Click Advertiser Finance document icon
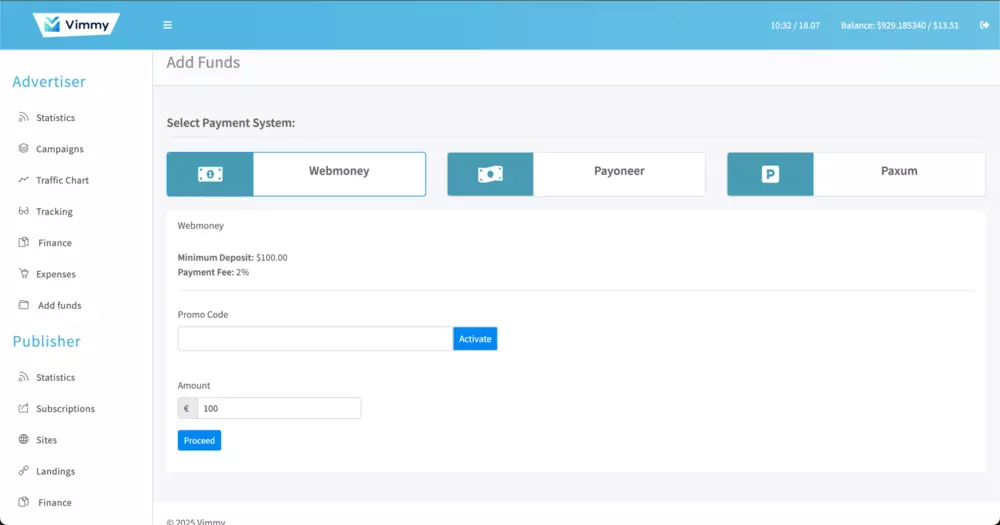This screenshot has height=525, width=1000. (24, 242)
